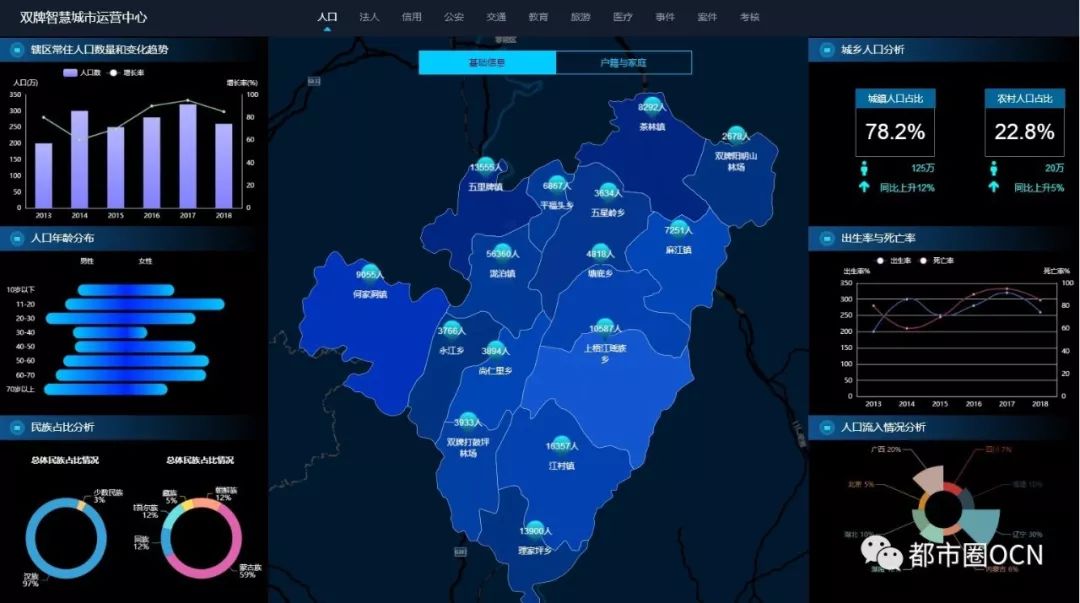Click the 理家坪乡 13900人 map marker
The height and width of the screenshot is (603, 1080).
(x=535, y=530)
